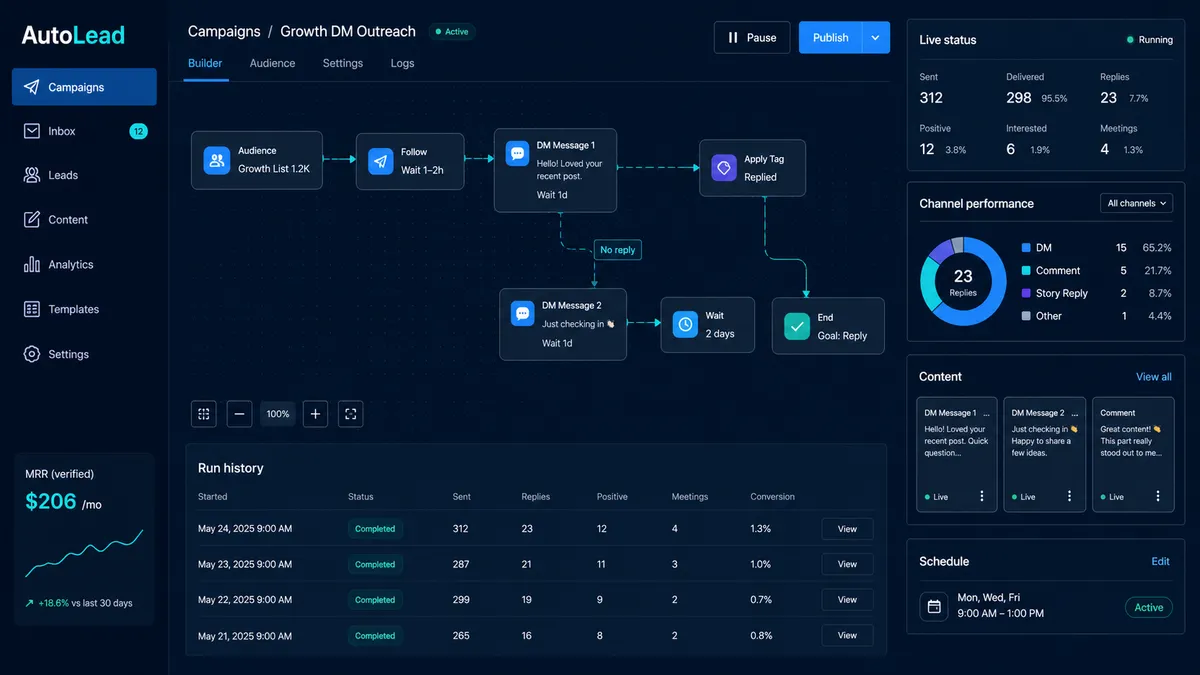This screenshot has width=1200, height=675.
Task: Open the Logs tab
Action: pos(402,63)
